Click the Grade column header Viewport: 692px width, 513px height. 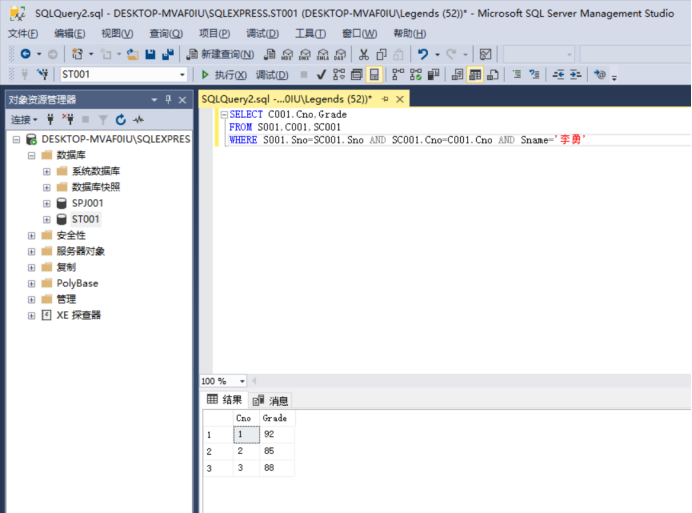click(x=277, y=418)
